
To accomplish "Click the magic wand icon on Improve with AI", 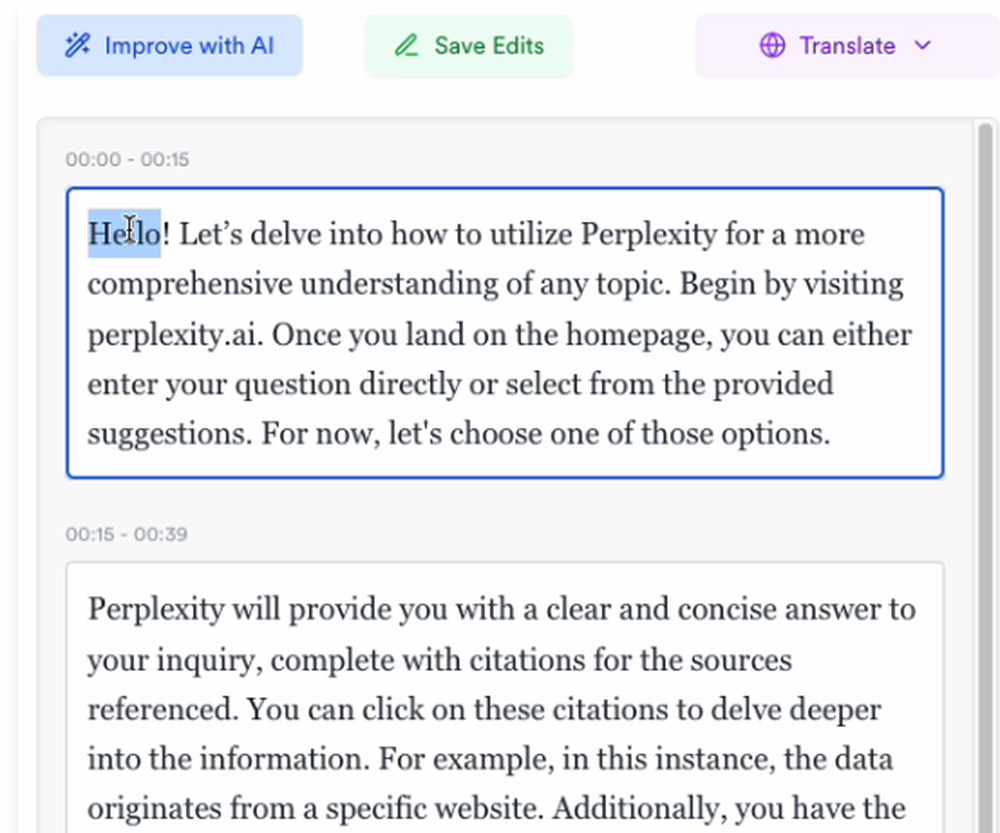I will point(77,46).
